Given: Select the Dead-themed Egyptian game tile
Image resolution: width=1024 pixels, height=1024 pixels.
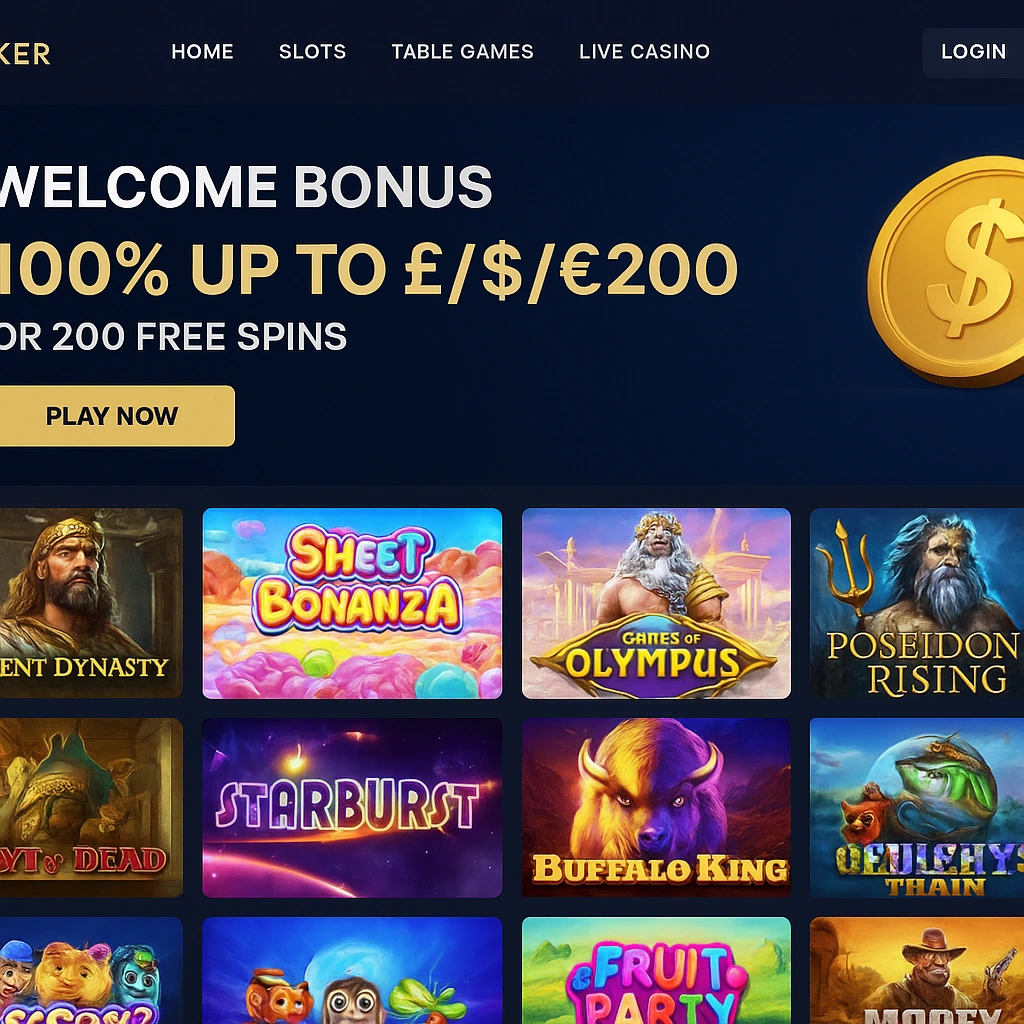Looking at the screenshot, I should point(91,808).
